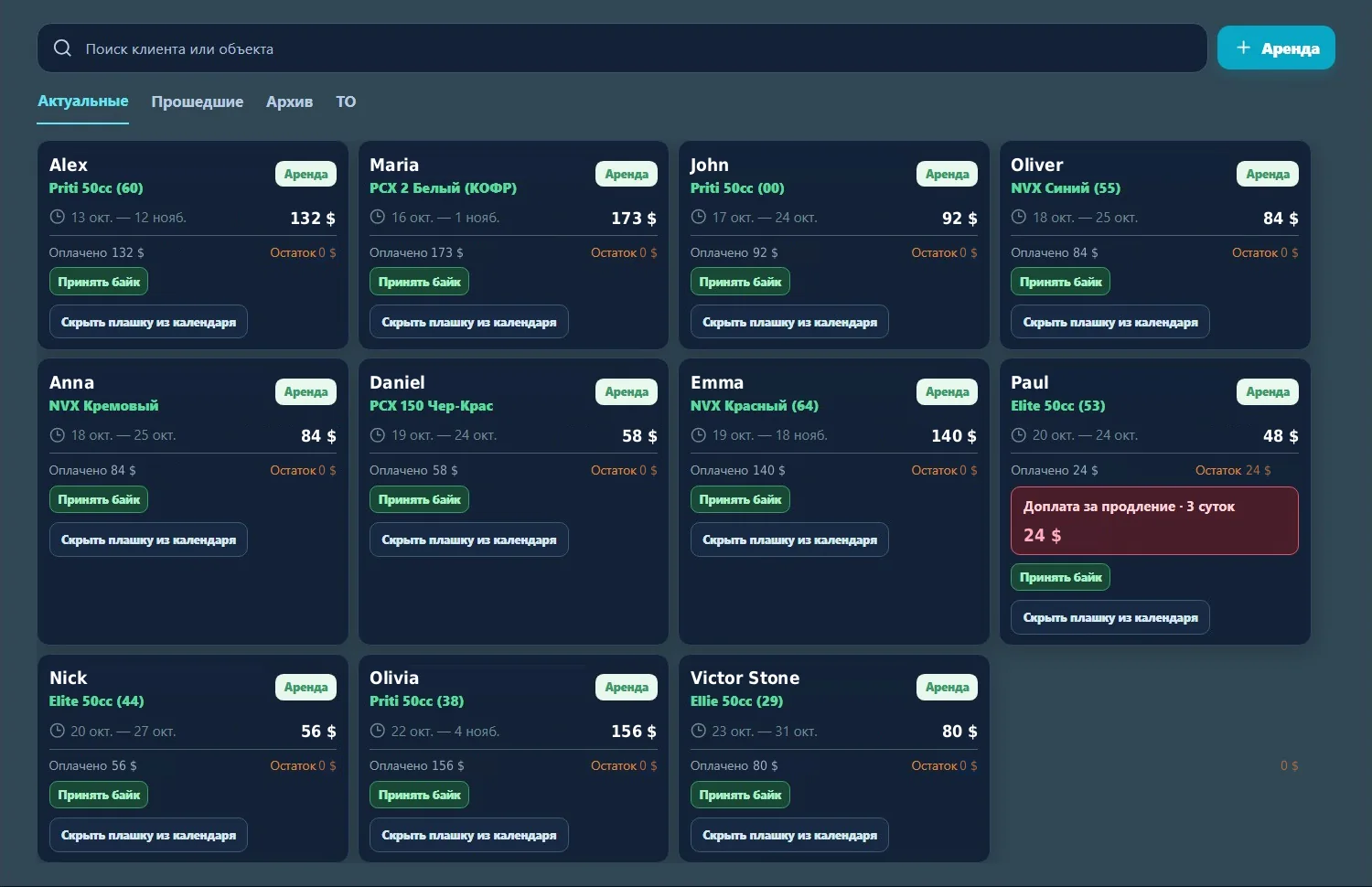Open the Архив tab
Viewport: 1372px width, 887px height.
(289, 102)
